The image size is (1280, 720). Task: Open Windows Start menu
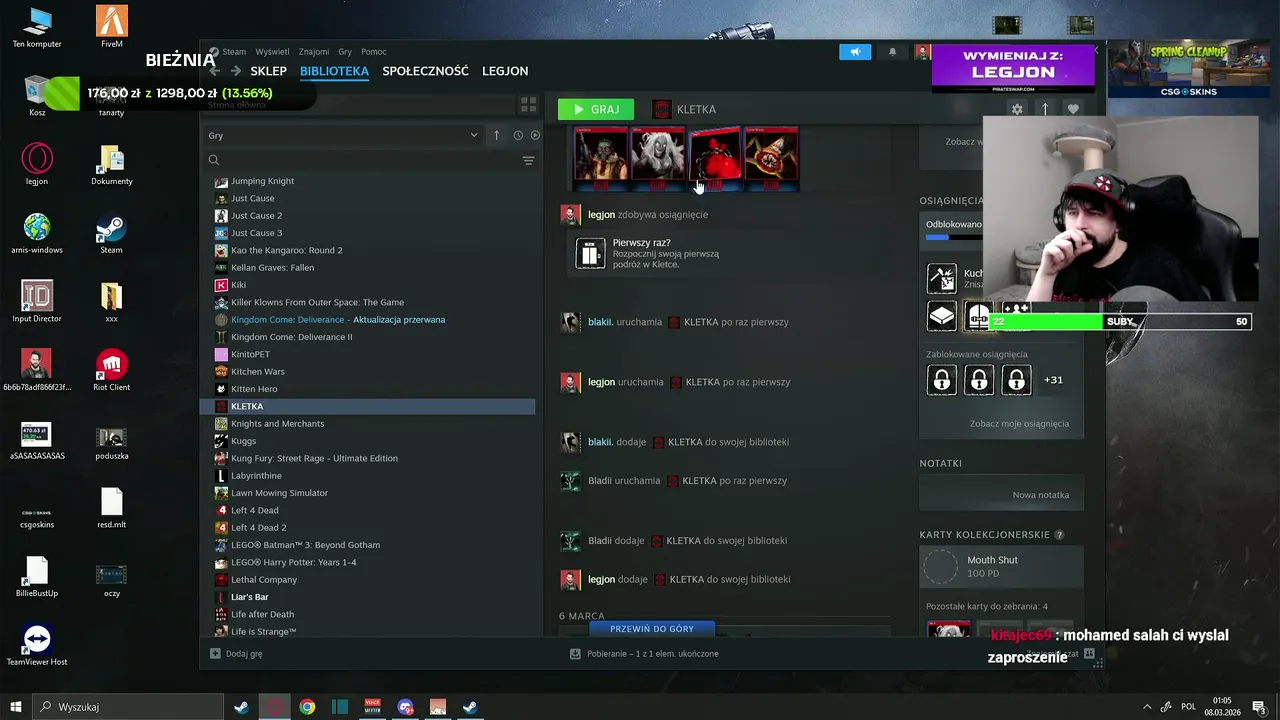coord(16,707)
